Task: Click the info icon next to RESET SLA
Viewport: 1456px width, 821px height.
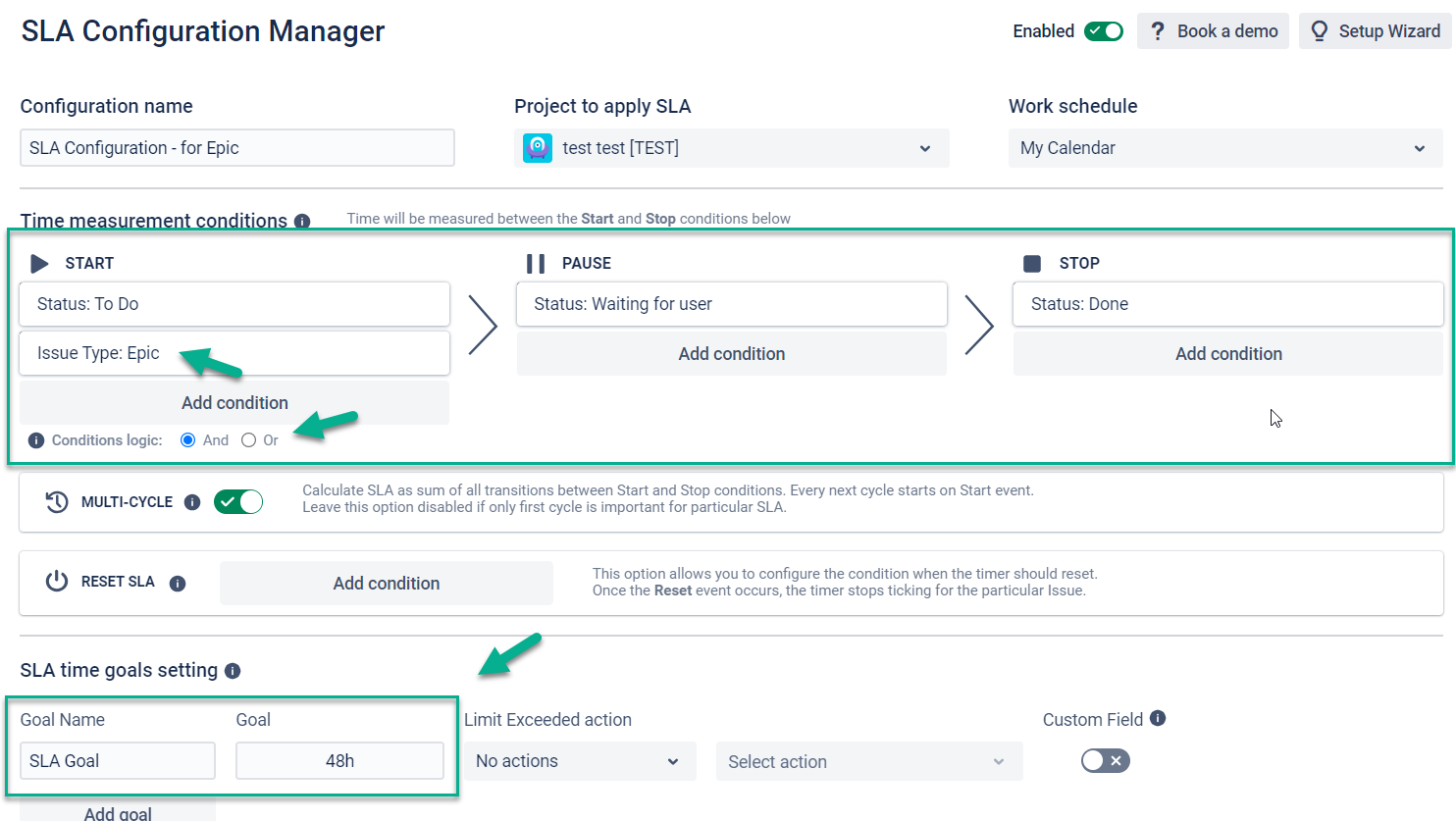Action: pos(178,584)
